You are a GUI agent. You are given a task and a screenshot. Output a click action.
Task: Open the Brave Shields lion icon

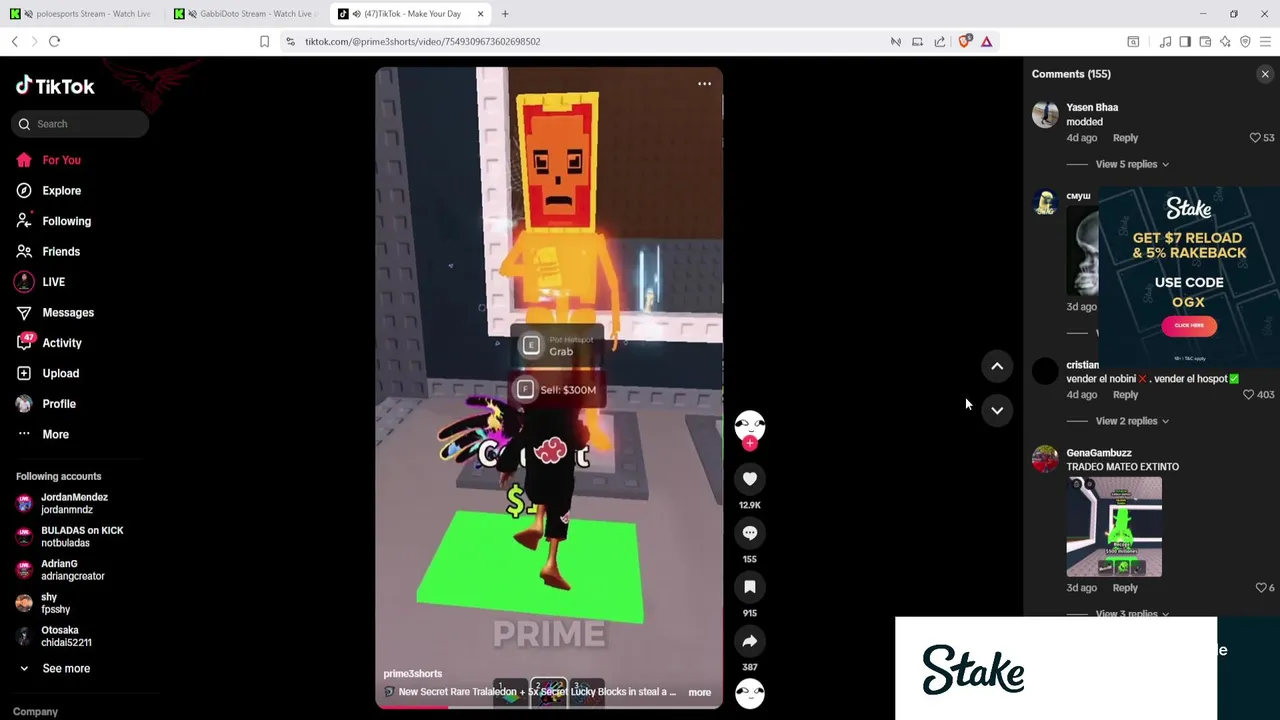pos(964,41)
